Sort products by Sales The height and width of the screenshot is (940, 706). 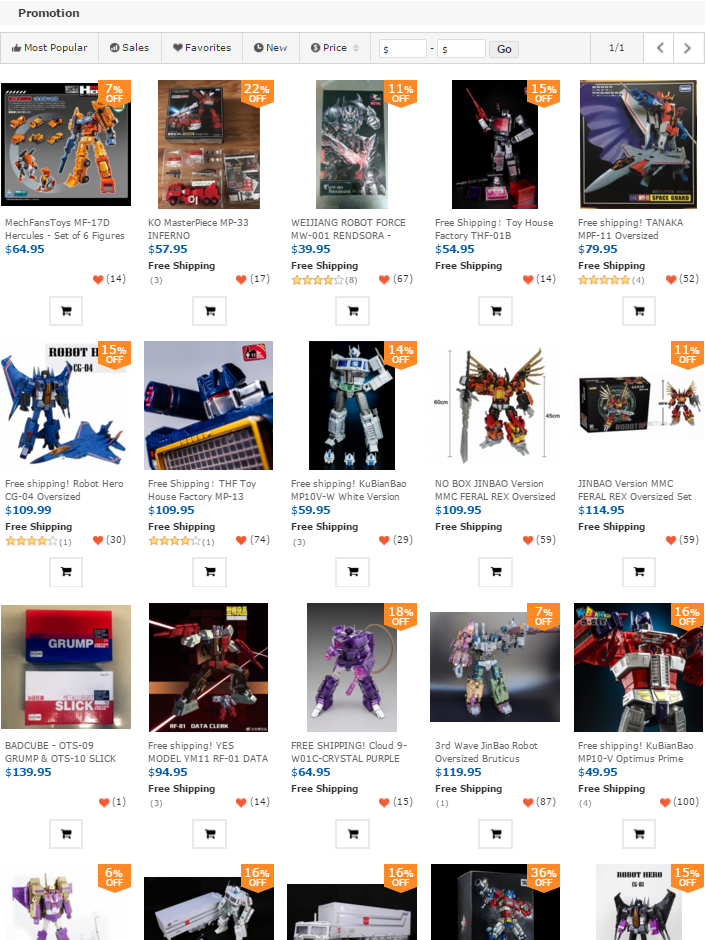(x=130, y=48)
